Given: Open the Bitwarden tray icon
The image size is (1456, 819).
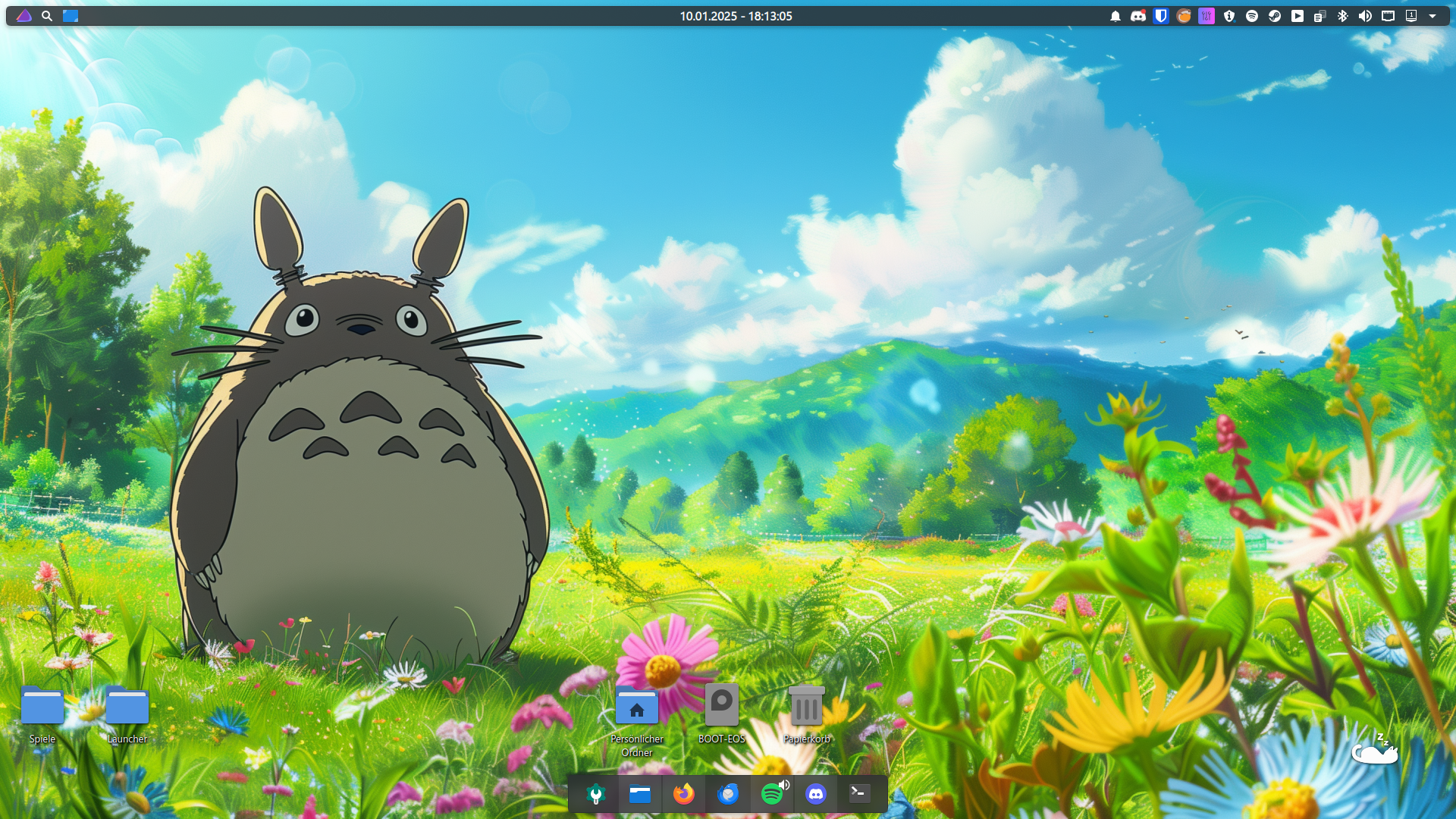Looking at the screenshot, I should (1160, 16).
